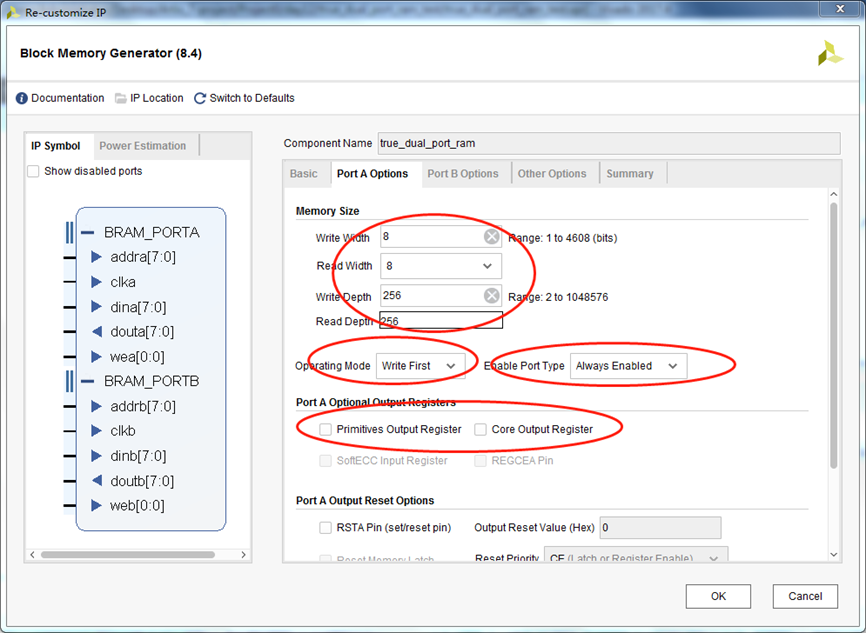Click the options panel vertical scrollbar
The height and width of the screenshot is (633, 866).
[833, 336]
